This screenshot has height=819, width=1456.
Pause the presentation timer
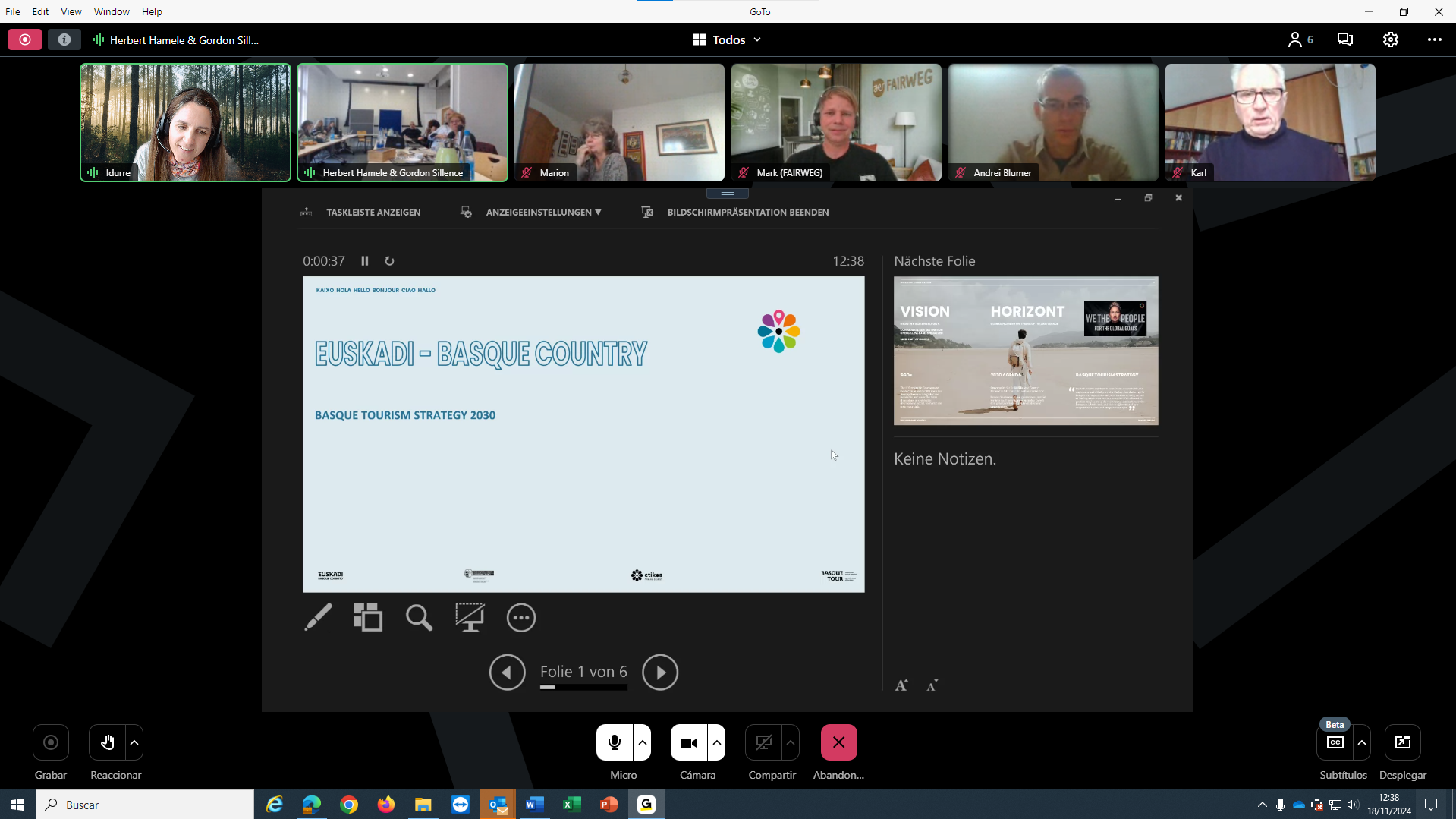click(365, 261)
